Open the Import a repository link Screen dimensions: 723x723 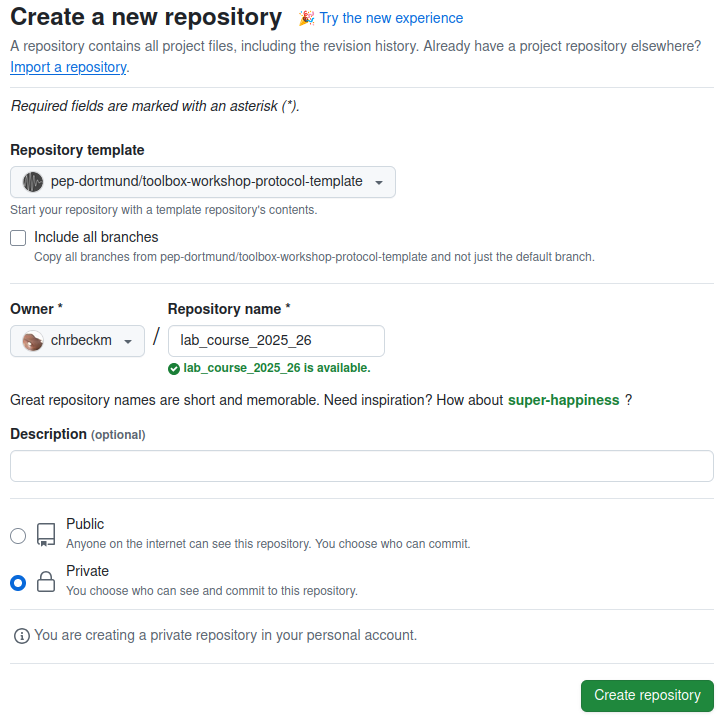pyautogui.click(x=68, y=67)
